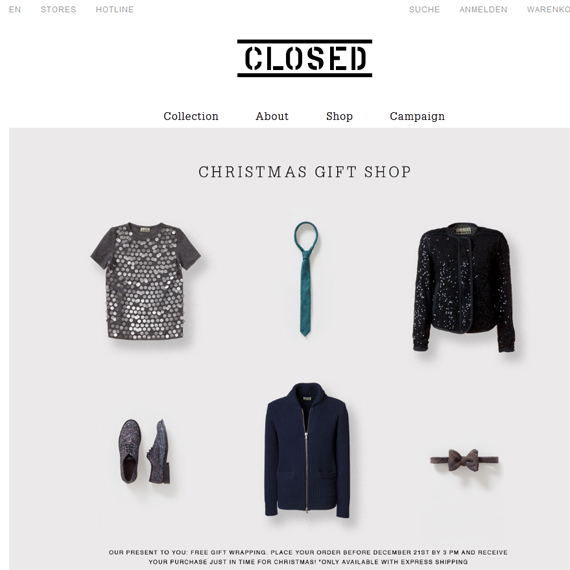Viewport: 570px width, 570px height.
Task: Switch language via EN link
Action: (x=15, y=9)
